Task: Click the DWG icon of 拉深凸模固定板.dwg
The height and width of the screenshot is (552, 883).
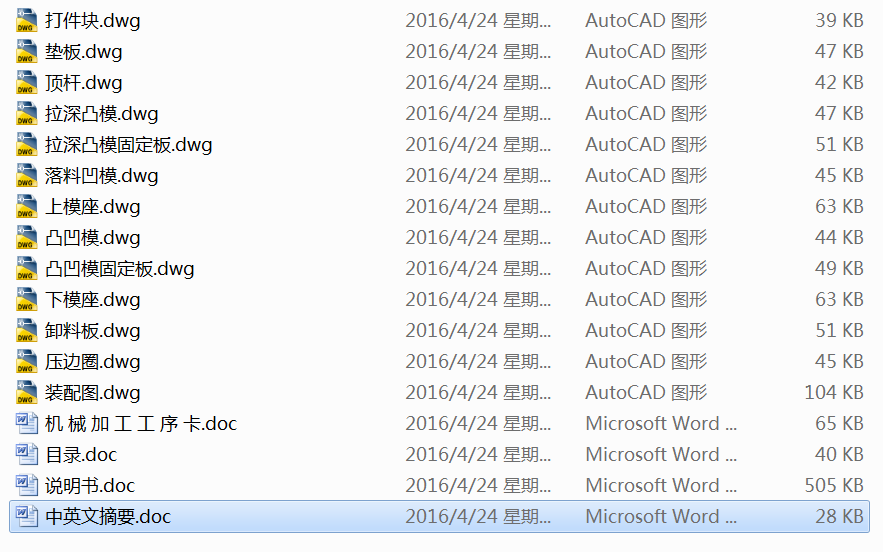Action: click(26, 144)
